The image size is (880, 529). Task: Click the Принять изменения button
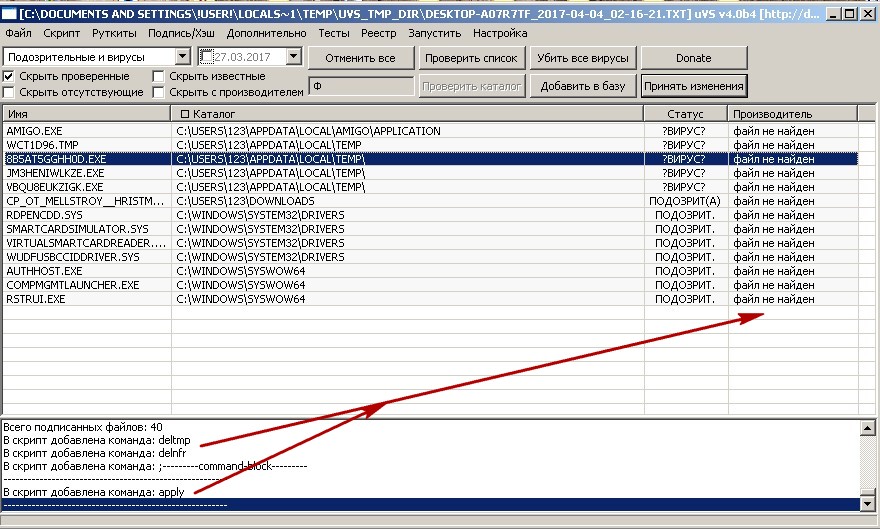tap(694, 86)
